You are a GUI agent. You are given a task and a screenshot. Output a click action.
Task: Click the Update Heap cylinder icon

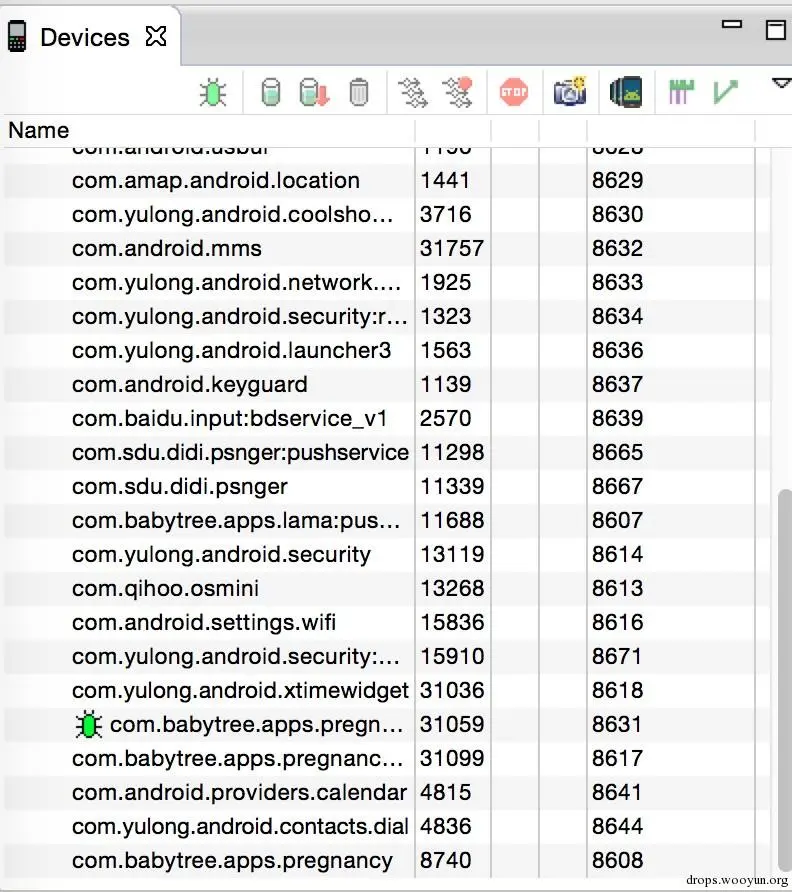[271, 92]
